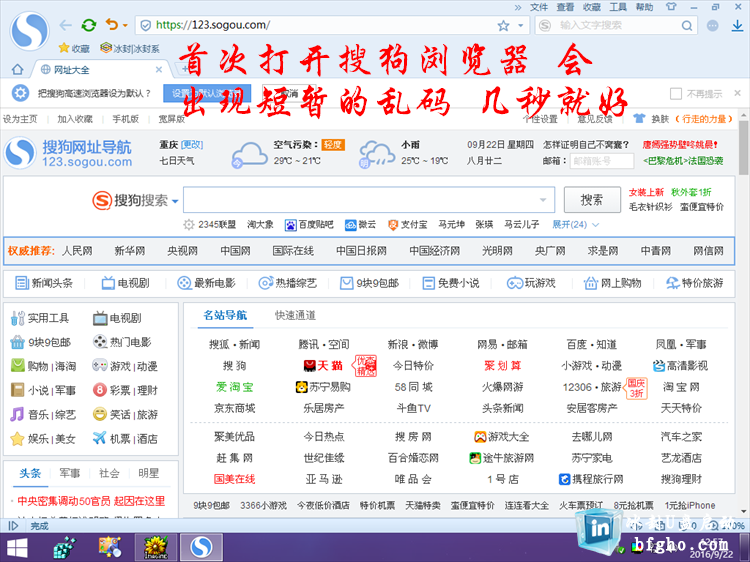Click 实用工具 sidebar icon
Viewport: 750px width, 562px height.
click(x=18, y=318)
